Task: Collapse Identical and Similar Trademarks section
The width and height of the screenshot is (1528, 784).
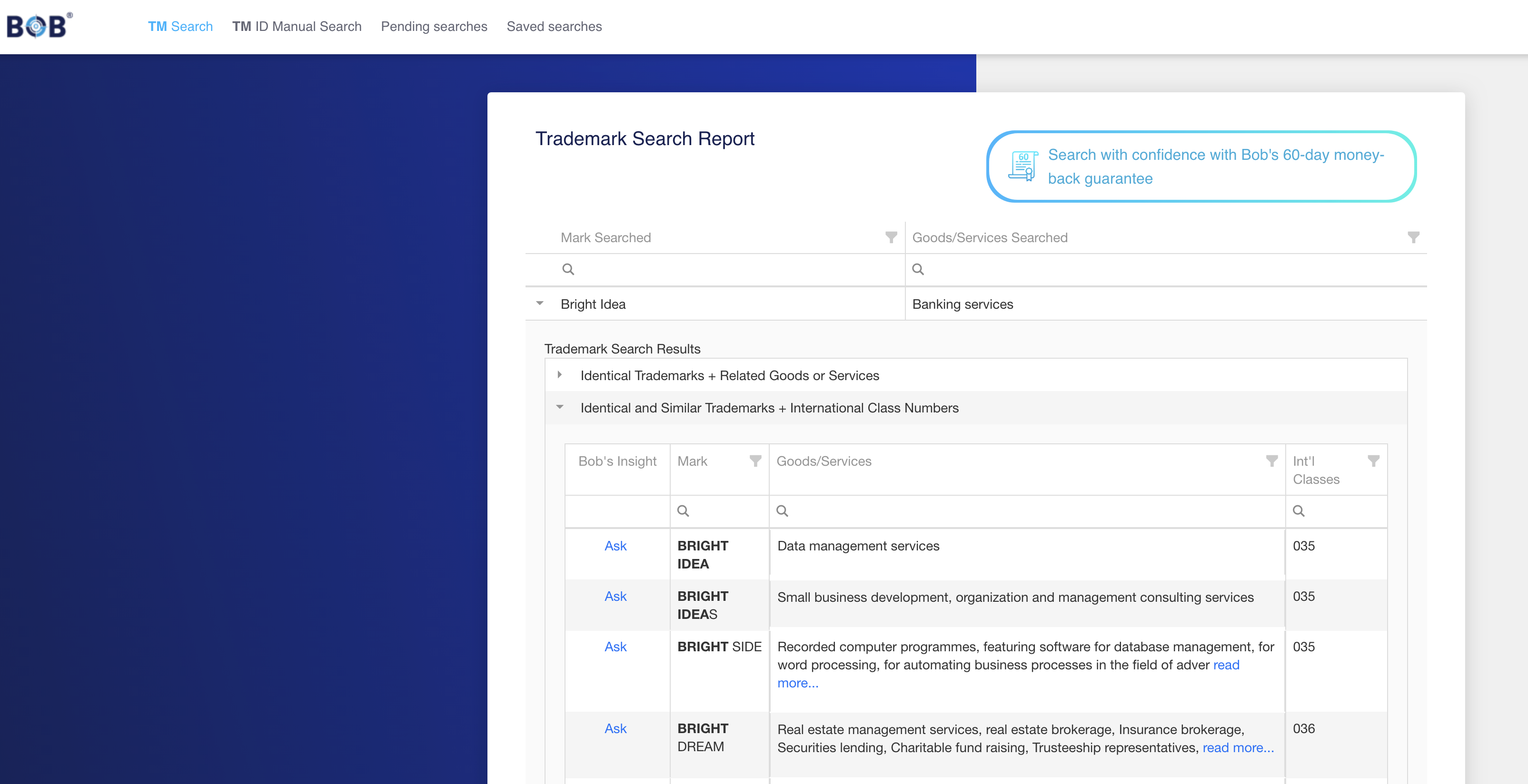Action: (559, 408)
